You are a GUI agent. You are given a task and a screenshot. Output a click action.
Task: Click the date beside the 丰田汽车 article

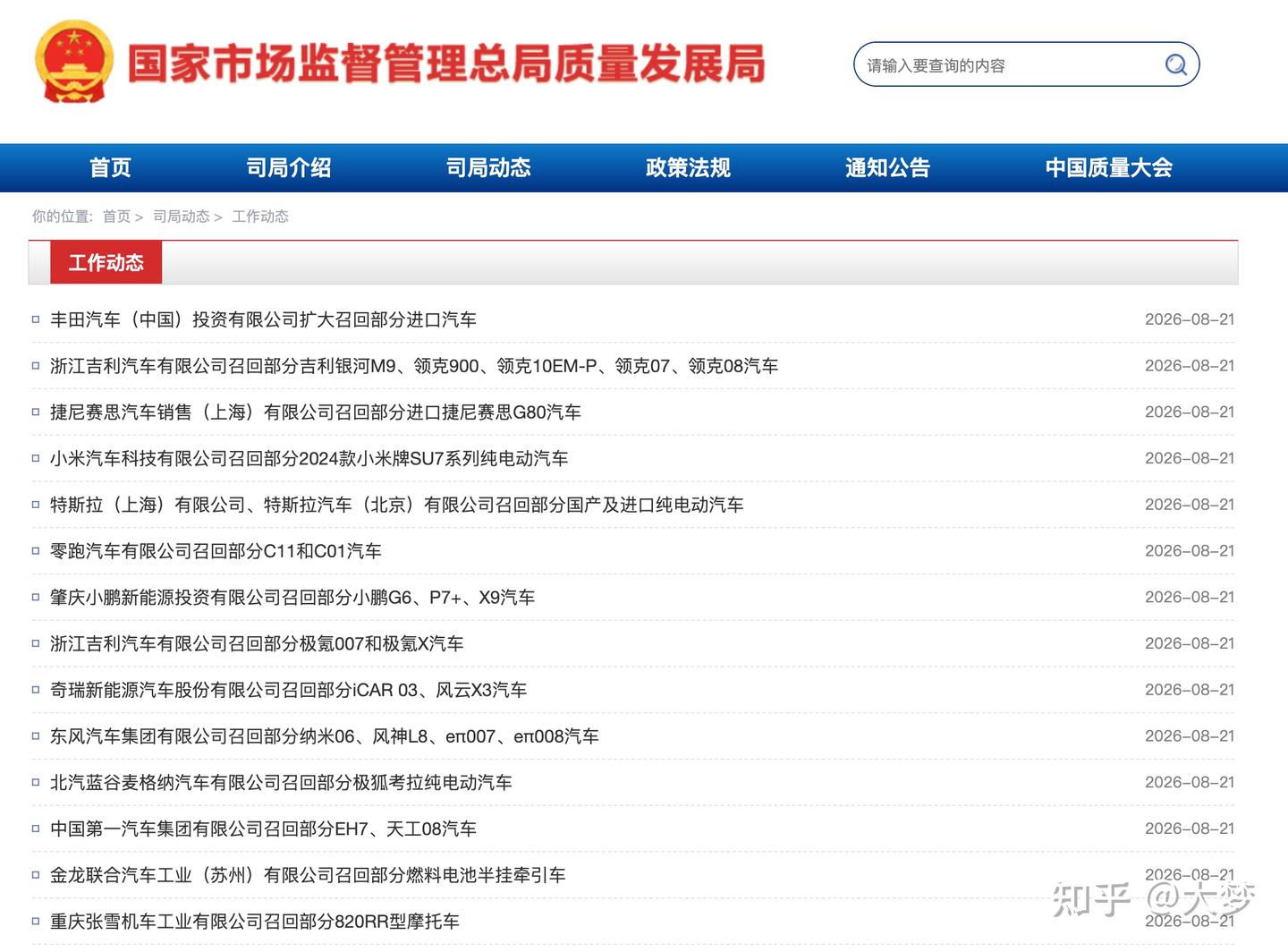tap(1190, 319)
